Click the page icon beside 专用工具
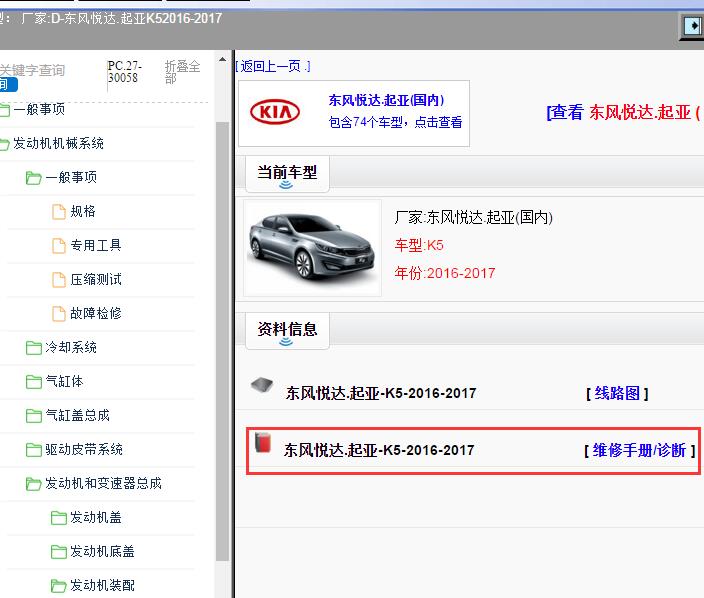Image resolution: width=704 pixels, height=598 pixels. click(x=59, y=246)
